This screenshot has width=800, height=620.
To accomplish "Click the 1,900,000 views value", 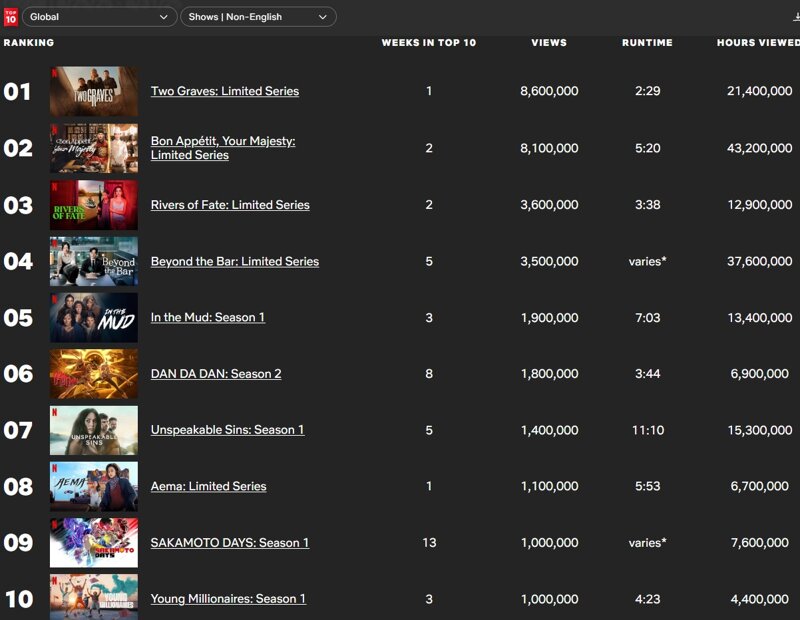I will 549,317.
